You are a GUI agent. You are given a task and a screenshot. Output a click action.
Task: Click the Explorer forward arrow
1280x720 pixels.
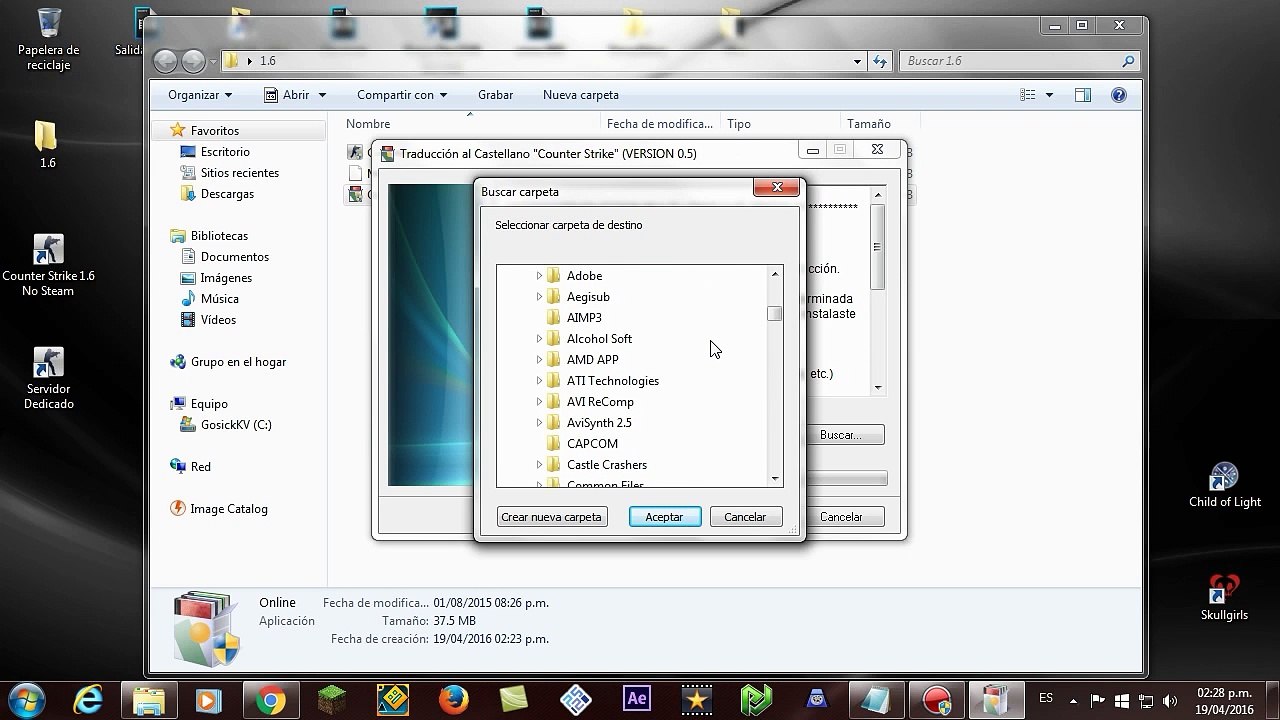193,61
